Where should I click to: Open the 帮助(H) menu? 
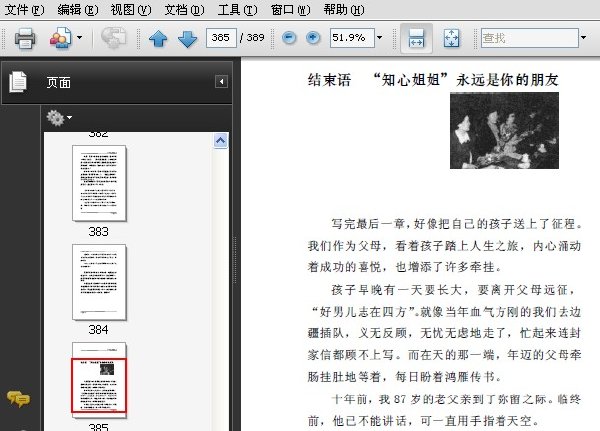tap(344, 10)
